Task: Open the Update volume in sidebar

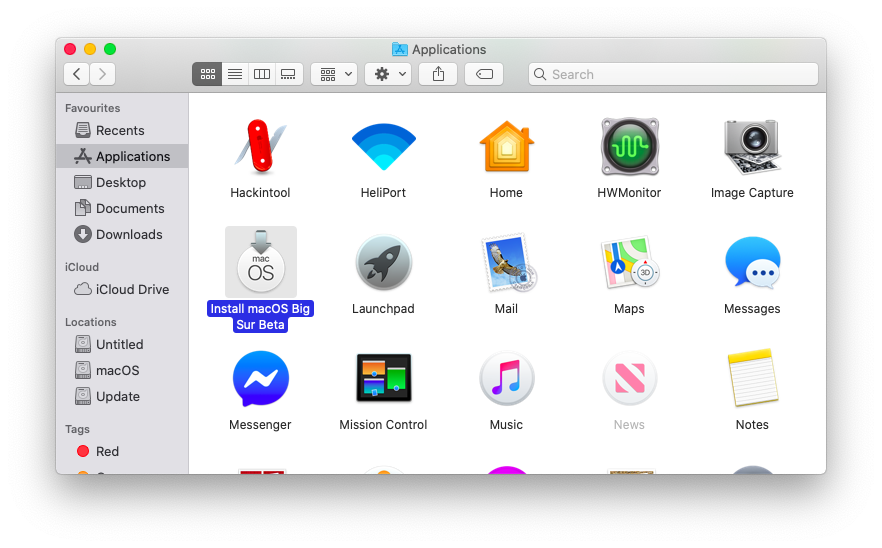Action: click(122, 396)
